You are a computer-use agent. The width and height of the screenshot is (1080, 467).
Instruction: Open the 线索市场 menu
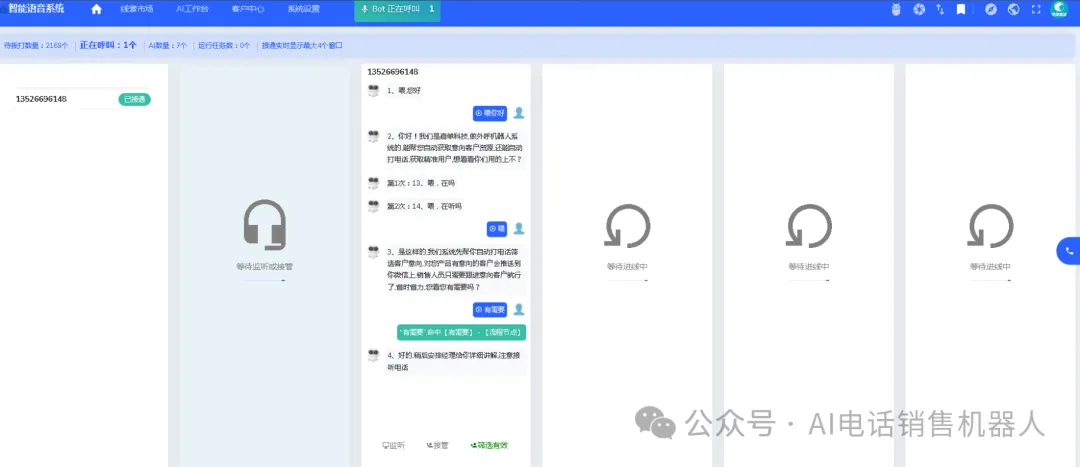tap(136, 10)
